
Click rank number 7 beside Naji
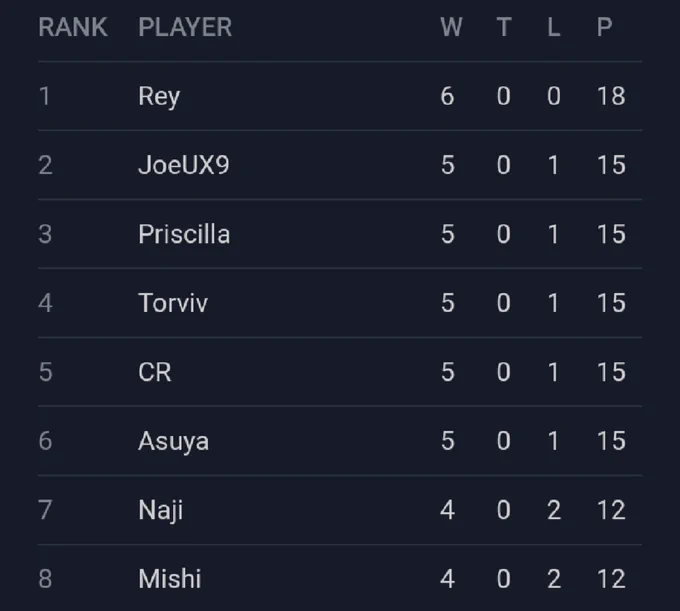(46, 510)
